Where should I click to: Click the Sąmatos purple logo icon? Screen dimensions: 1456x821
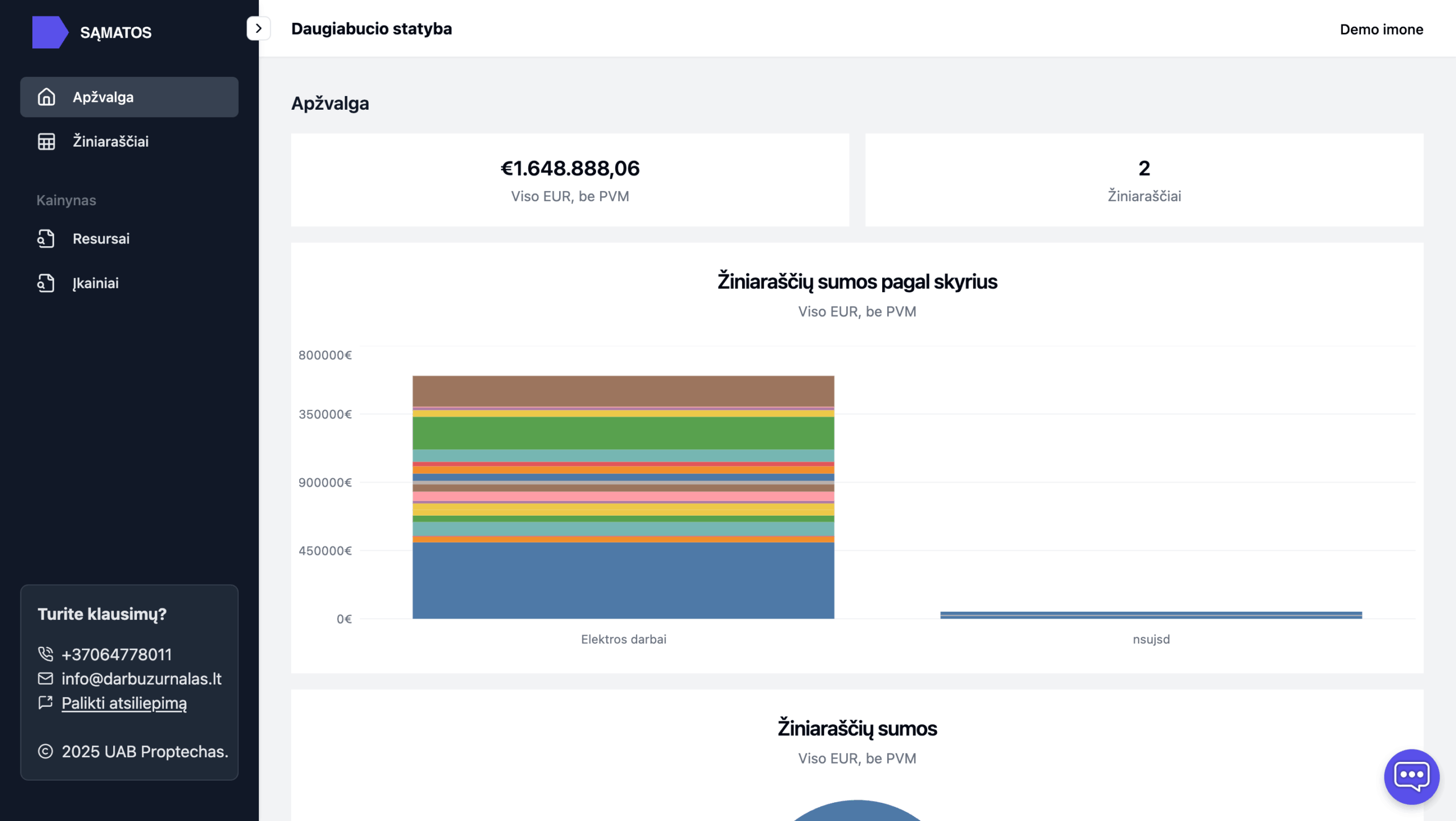point(50,32)
